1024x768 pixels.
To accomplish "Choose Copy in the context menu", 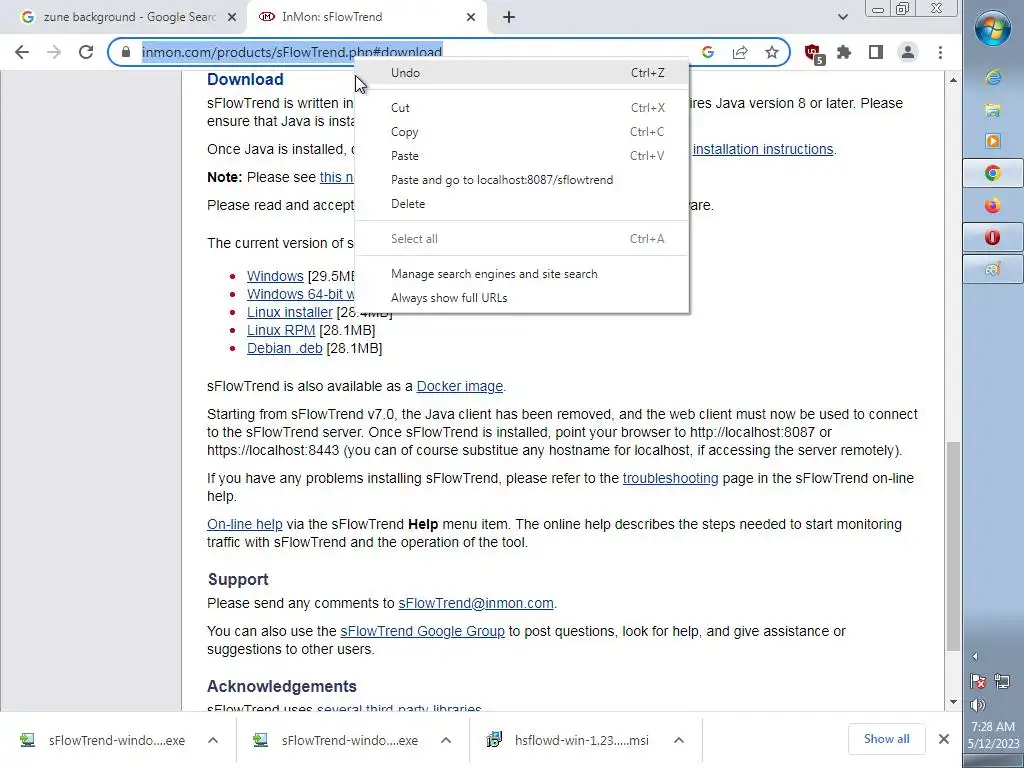I will 522,132.
